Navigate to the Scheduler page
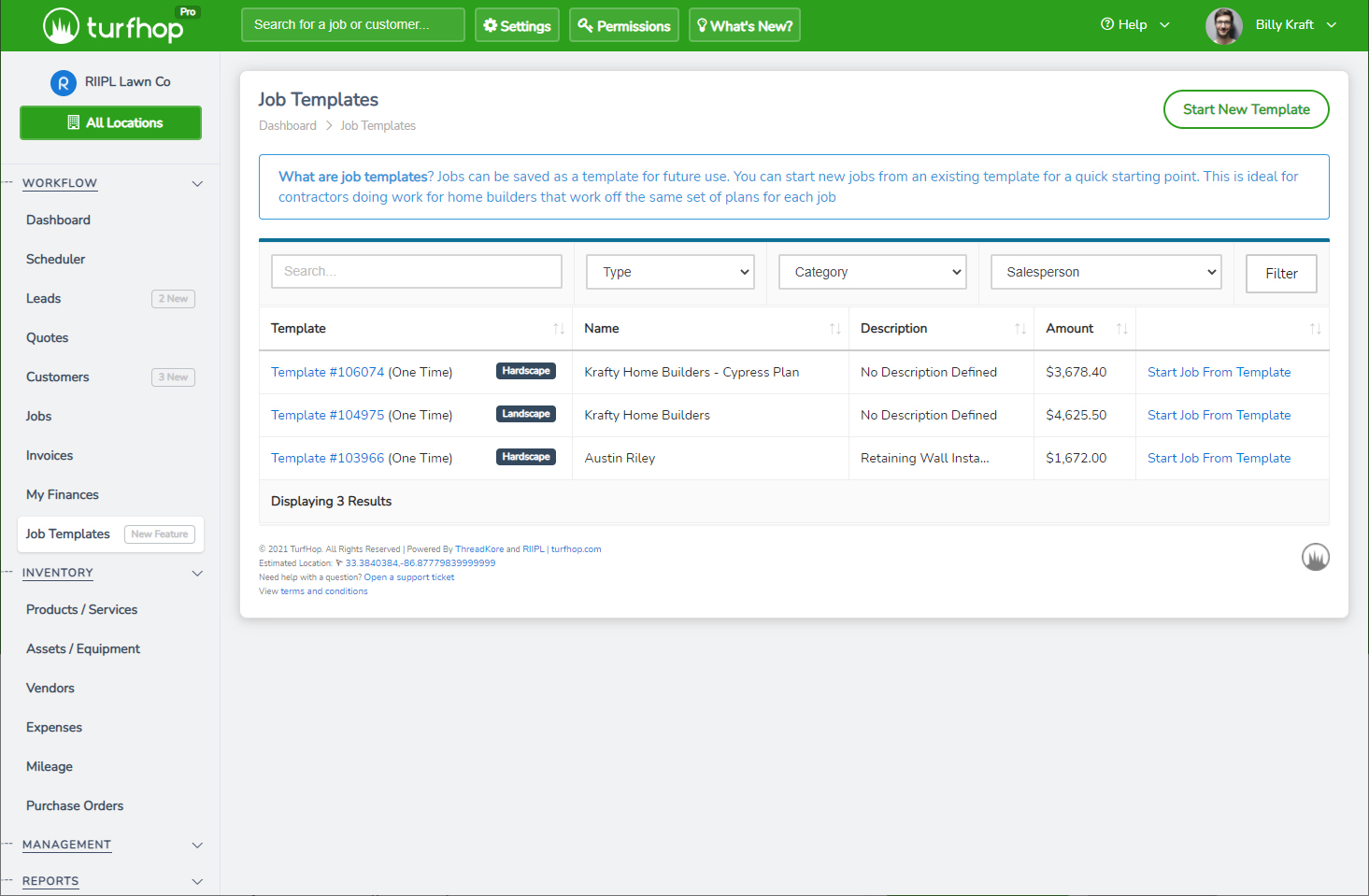This screenshot has height=896, width=1369. [x=55, y=259]
